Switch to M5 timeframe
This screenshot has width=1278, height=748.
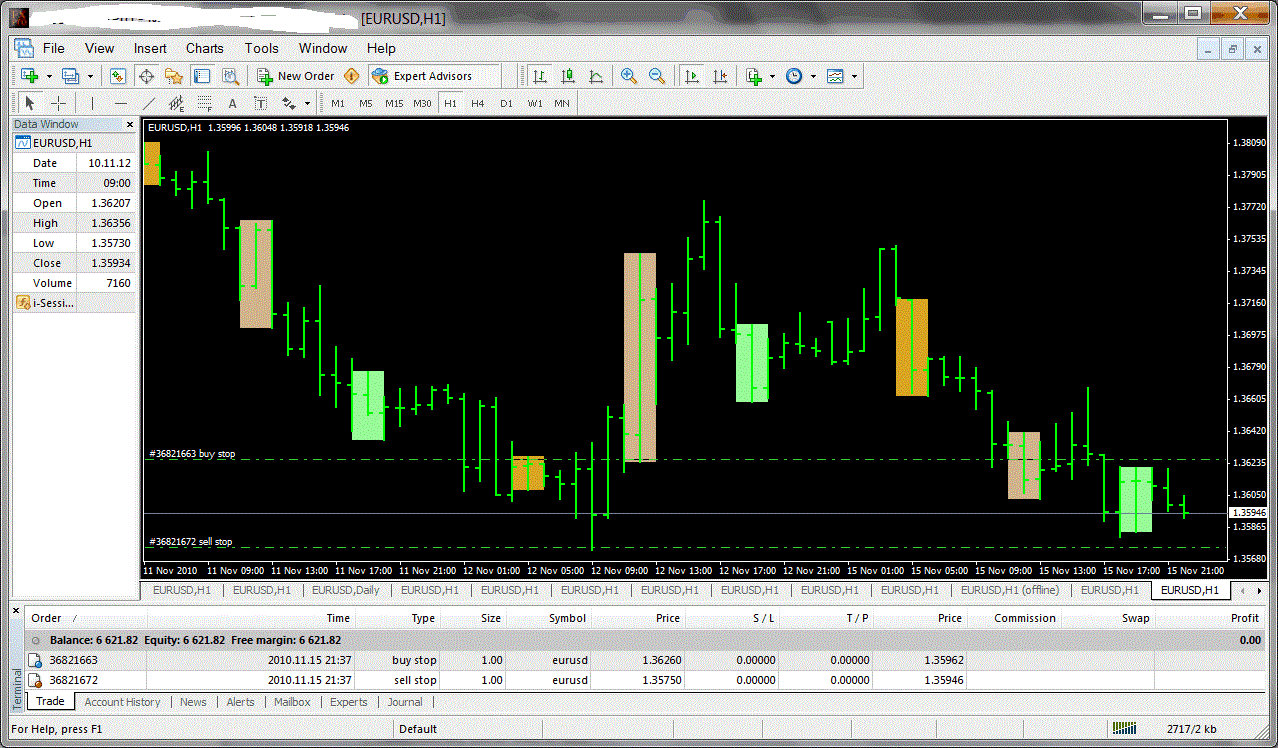pos(366,103)
